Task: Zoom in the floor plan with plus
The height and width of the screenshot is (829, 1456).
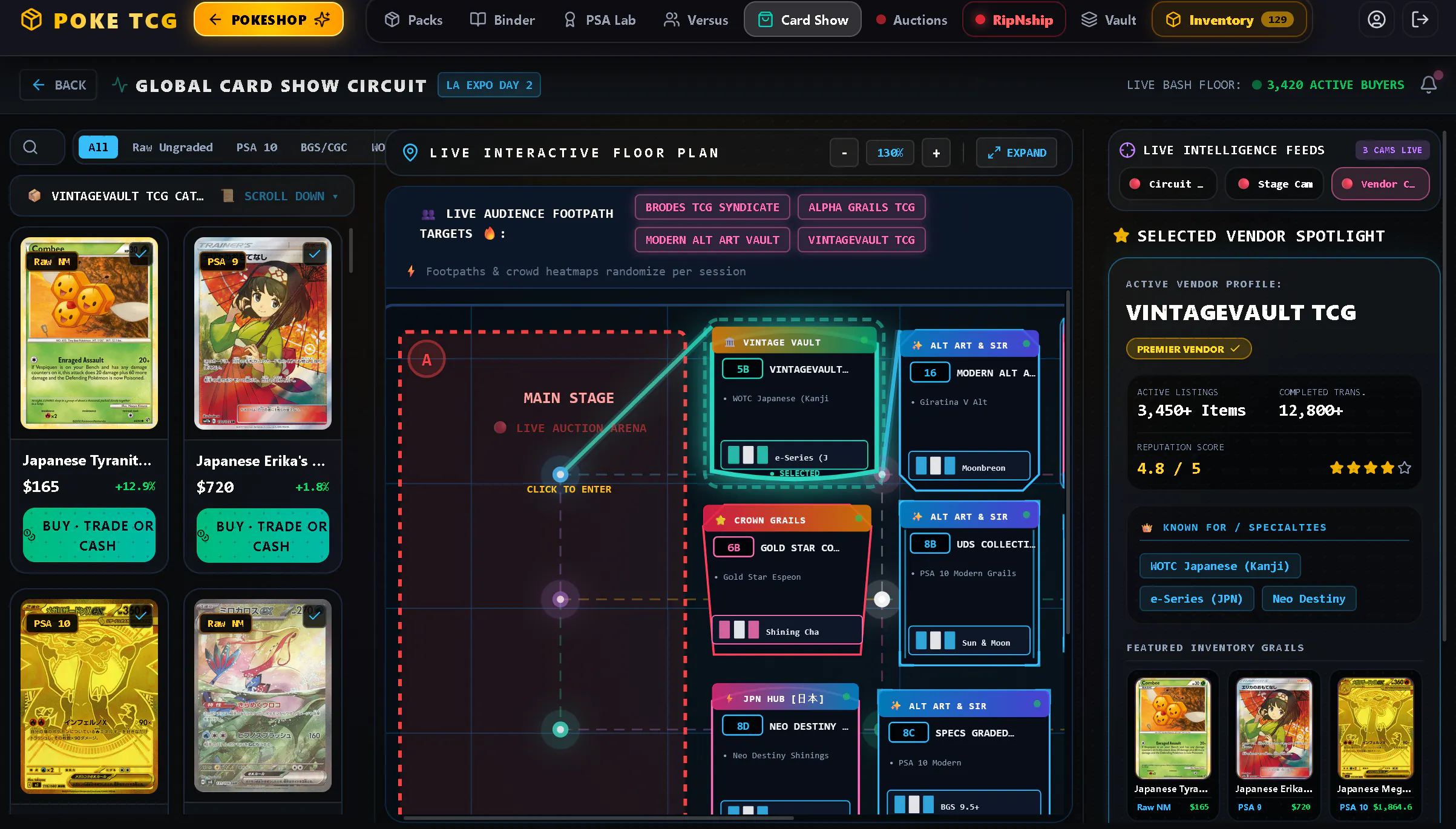Action: point(936,153)
